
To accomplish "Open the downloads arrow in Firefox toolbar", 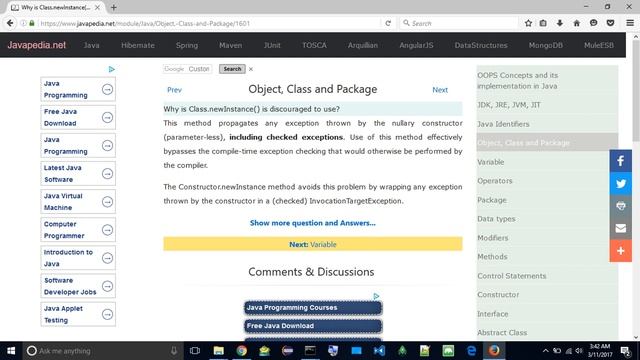I will pos(560,23).
